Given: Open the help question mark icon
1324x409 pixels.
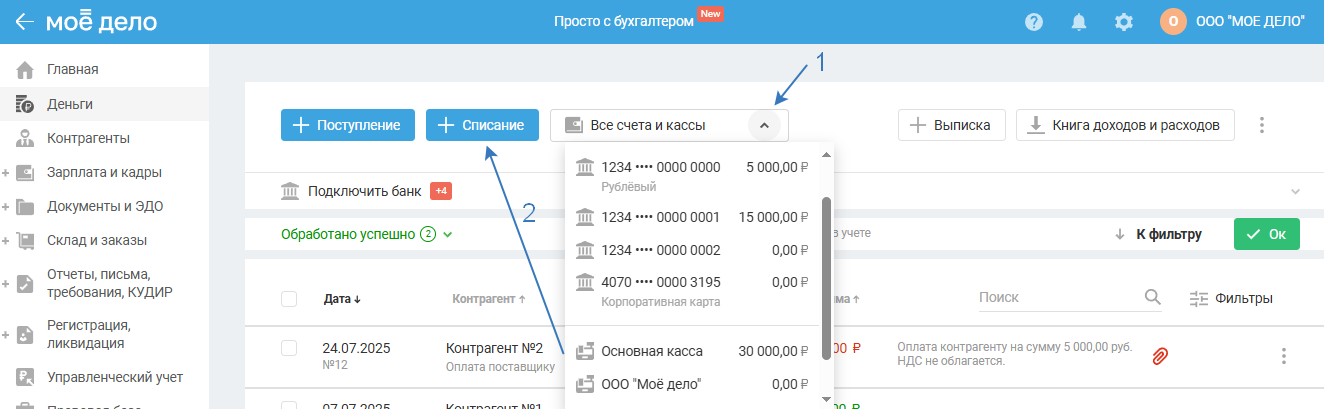Looking at the screenshot, I should 1034,22.
